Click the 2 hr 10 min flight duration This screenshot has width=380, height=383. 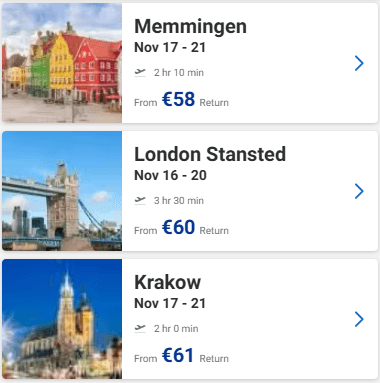click(179, 72)
